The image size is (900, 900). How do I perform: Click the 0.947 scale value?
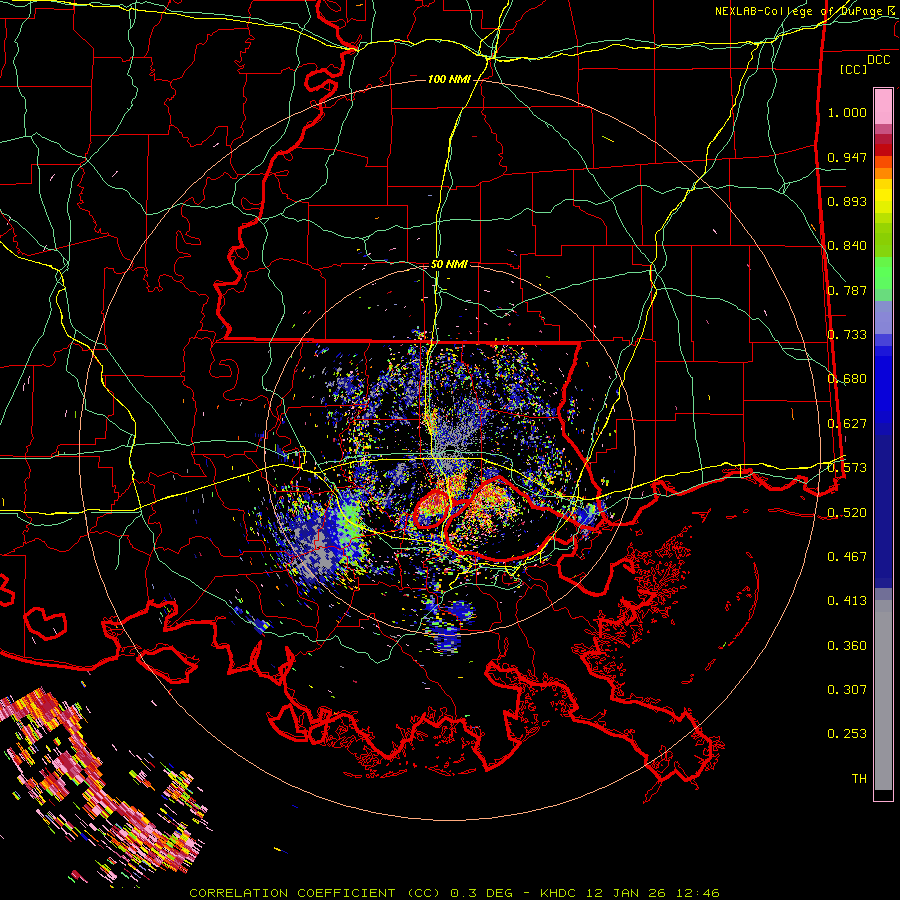(x=847, y=157)
